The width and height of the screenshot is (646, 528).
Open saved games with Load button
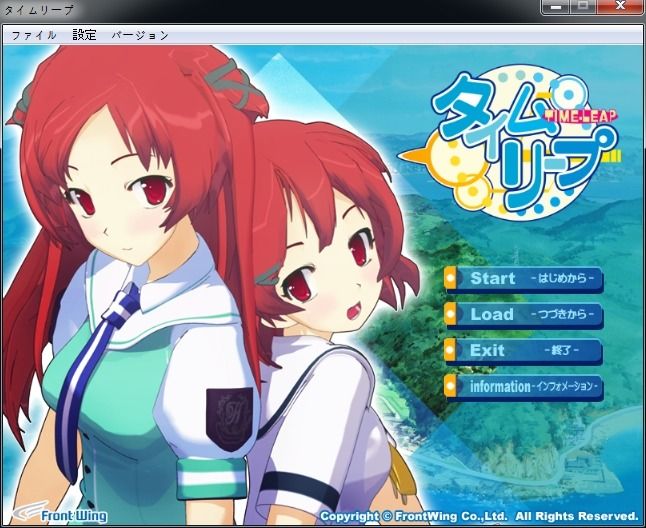coord(524,315)
